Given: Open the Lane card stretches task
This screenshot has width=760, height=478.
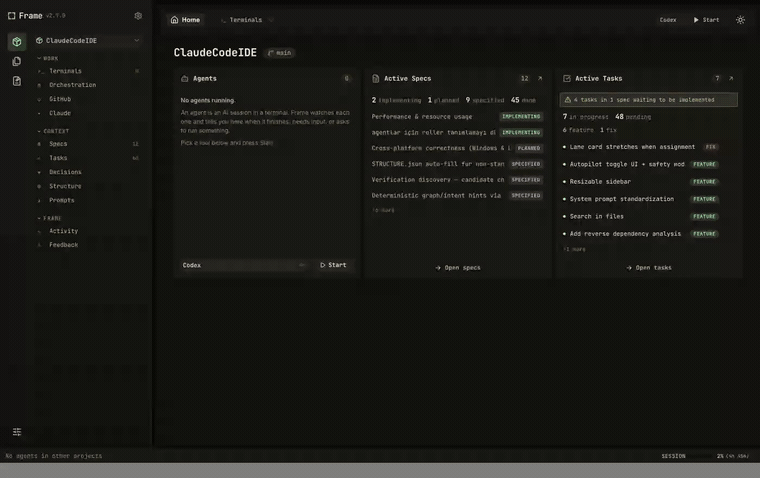Looking at the screenshot, I should point(641,147).
